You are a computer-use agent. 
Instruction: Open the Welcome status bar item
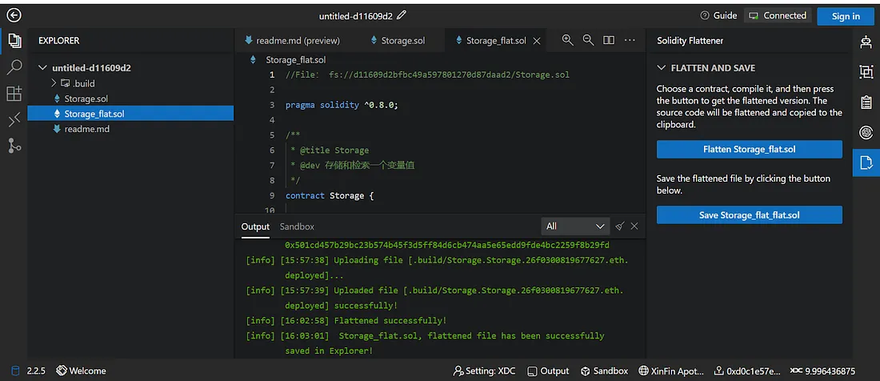click(x=81, y=371)
